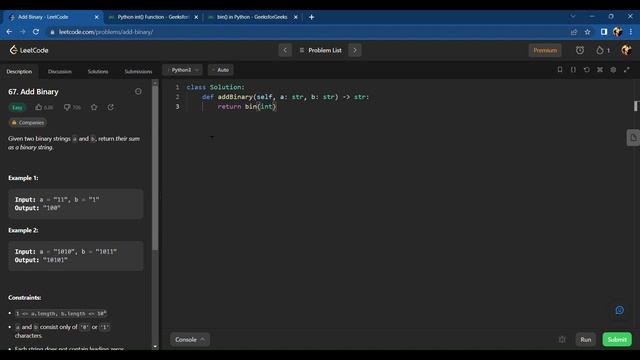Click the circle icon beside Add Binary title
Image resolution: width=640 pixels, height=360 pixels.
tap(138, 91)
